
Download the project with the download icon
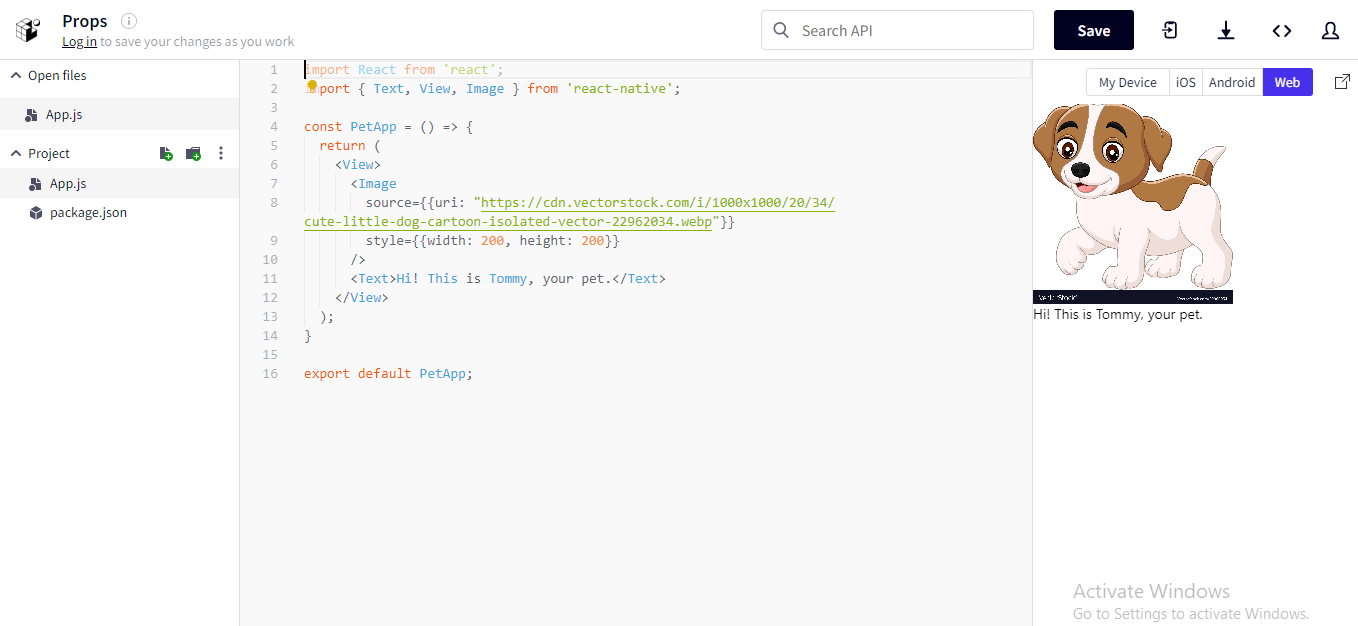pyautogui.click(x=1226, y=31)
